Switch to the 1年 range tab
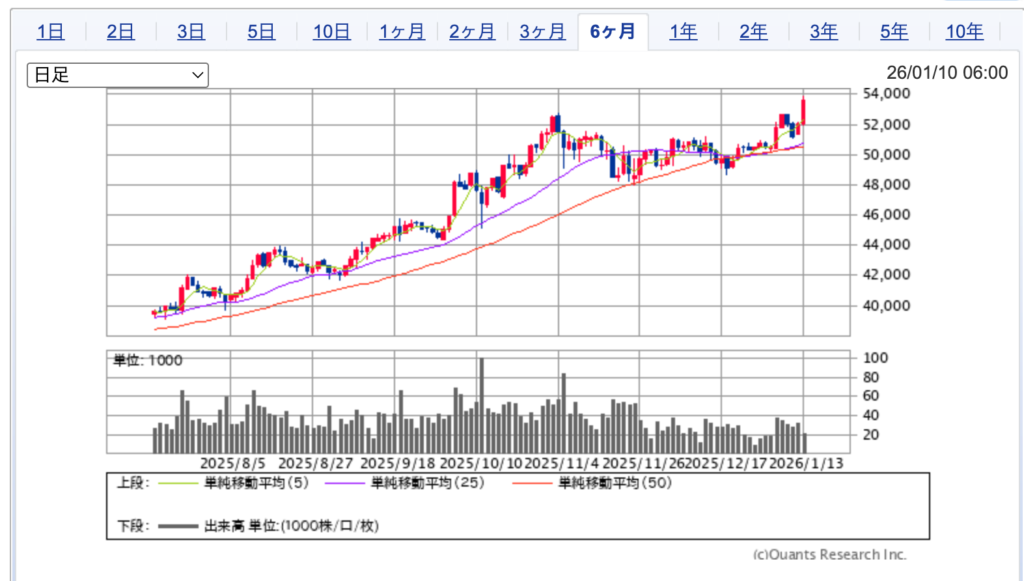The height and width of the screenshot is (581, 1024). [x=683, y=31]
